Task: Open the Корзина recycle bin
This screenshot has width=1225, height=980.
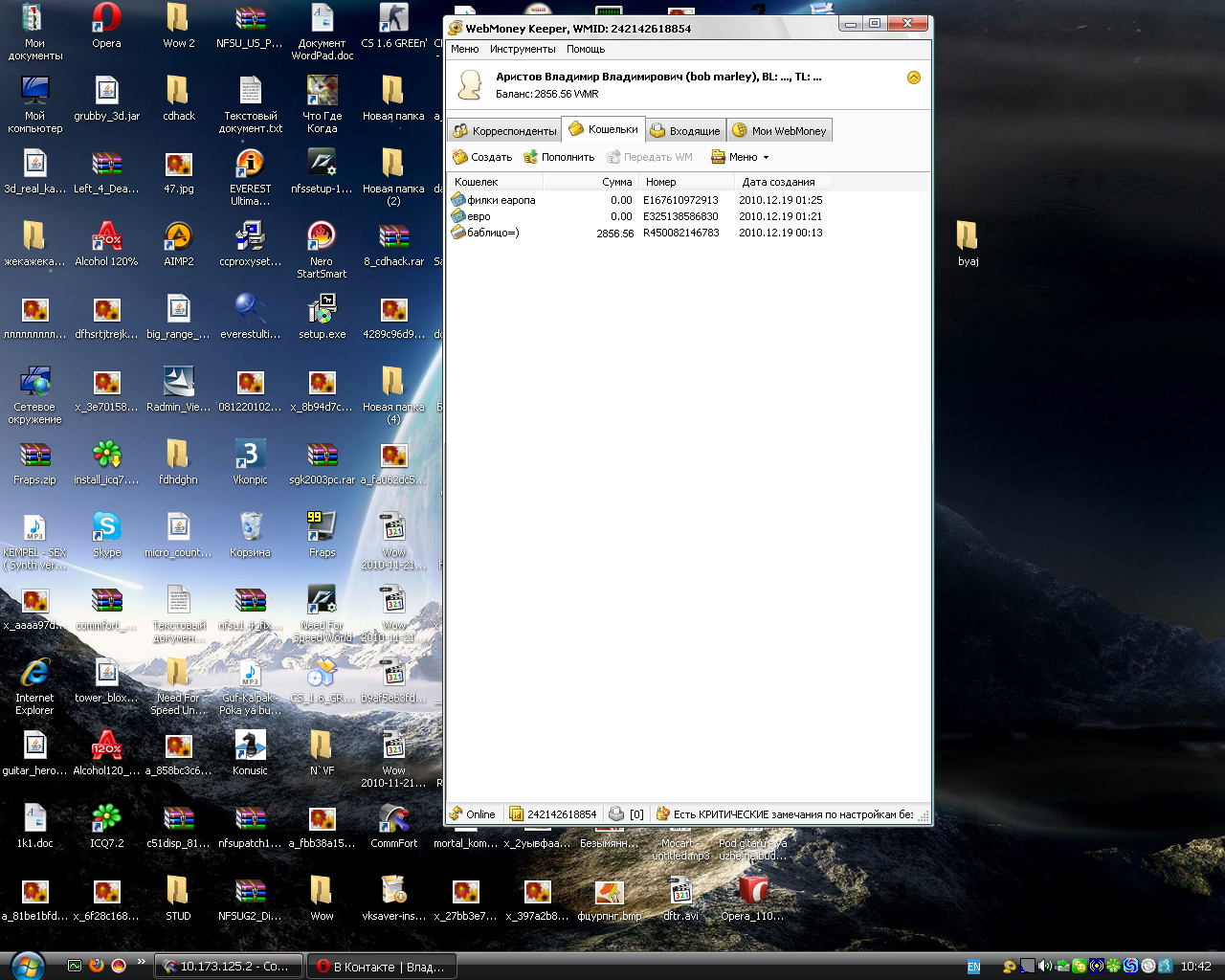Action: 250,536
